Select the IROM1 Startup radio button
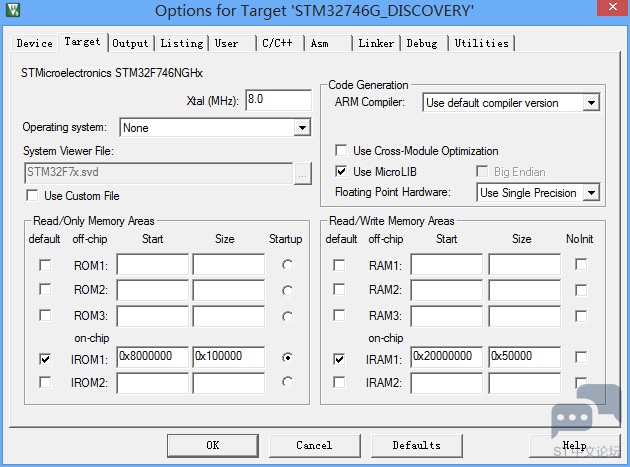This screenshot has width=630, height=467. [288, 358]
